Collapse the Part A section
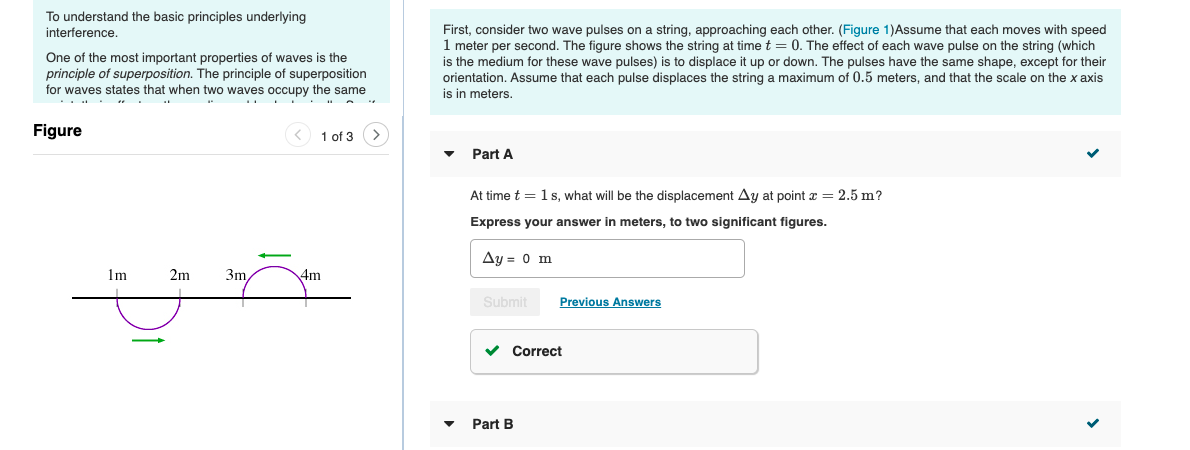The image size is (1190, 450). point(450,154)
